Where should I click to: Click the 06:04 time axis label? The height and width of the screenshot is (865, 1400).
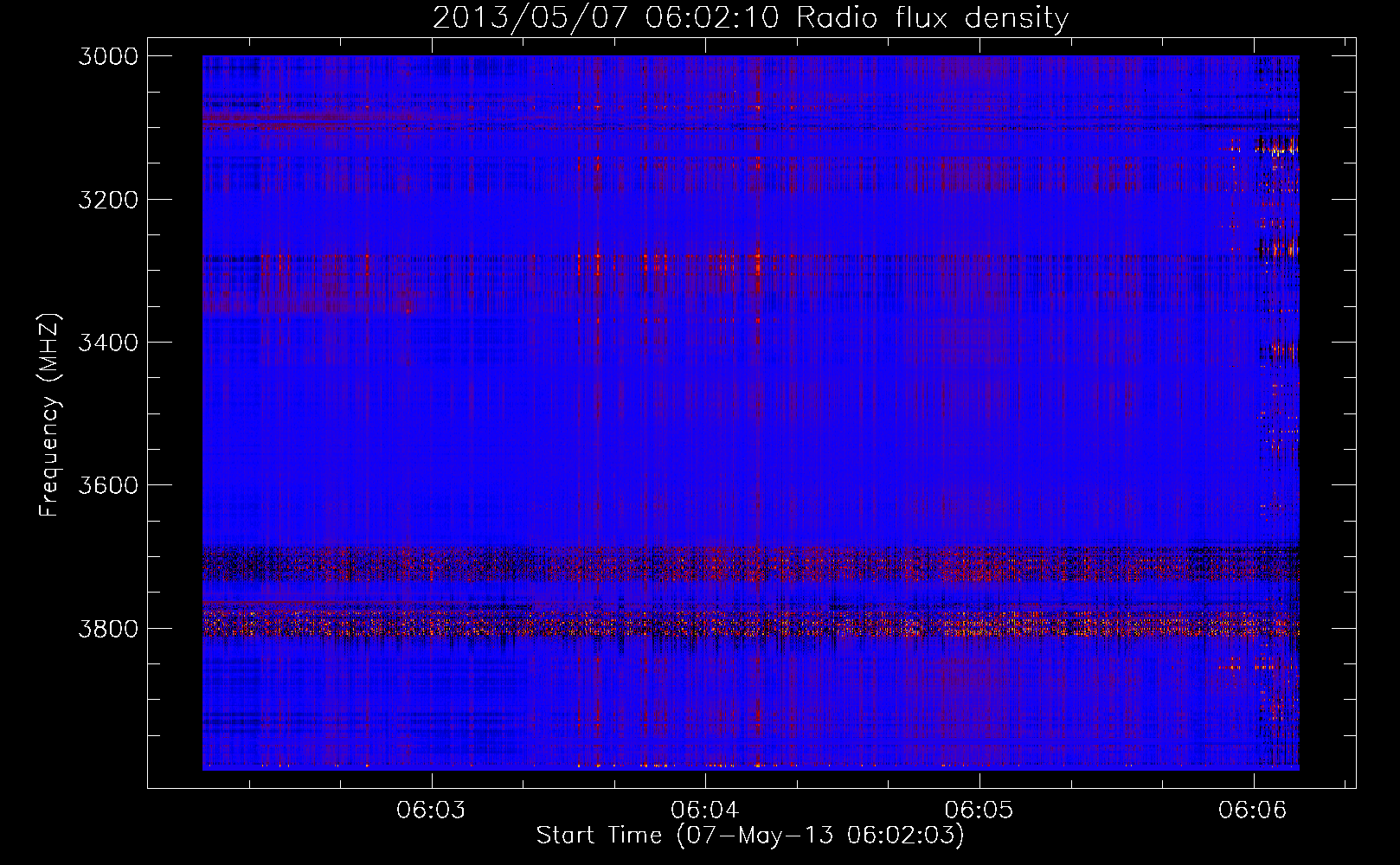click(x=705, y=810)
